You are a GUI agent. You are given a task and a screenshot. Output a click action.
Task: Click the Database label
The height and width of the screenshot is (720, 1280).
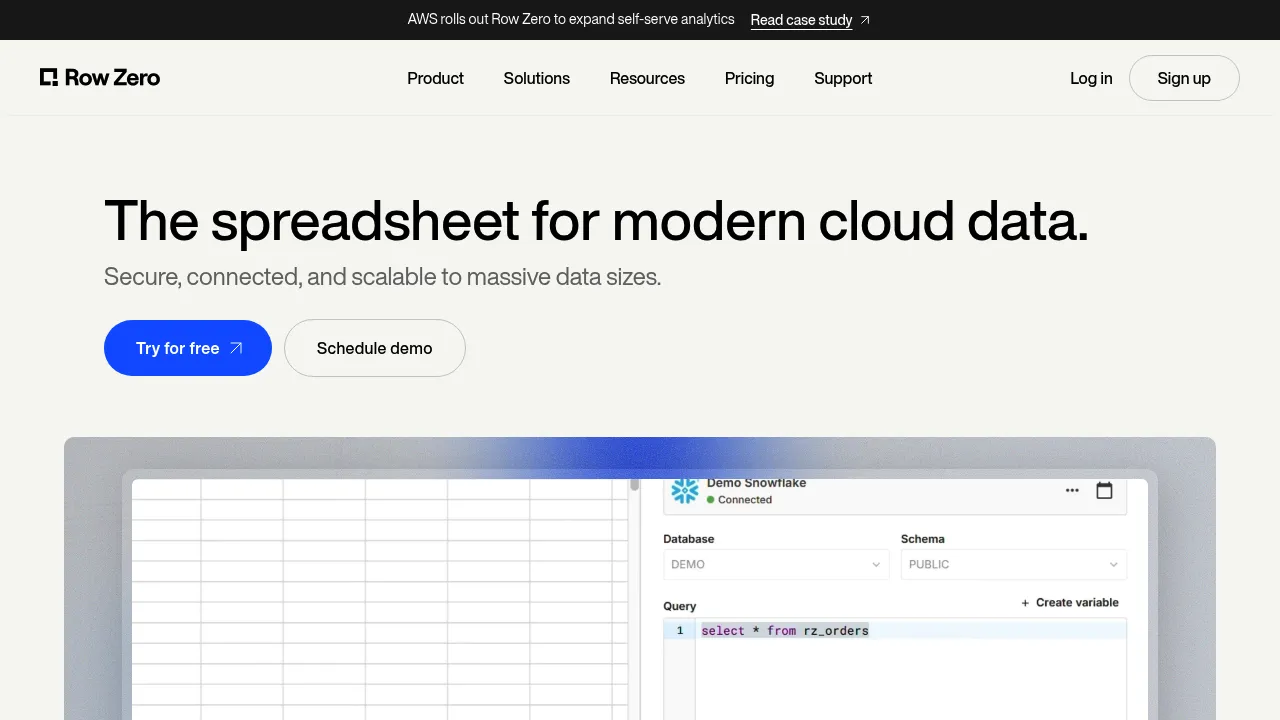pyautogui.click(x=689, y=538)
